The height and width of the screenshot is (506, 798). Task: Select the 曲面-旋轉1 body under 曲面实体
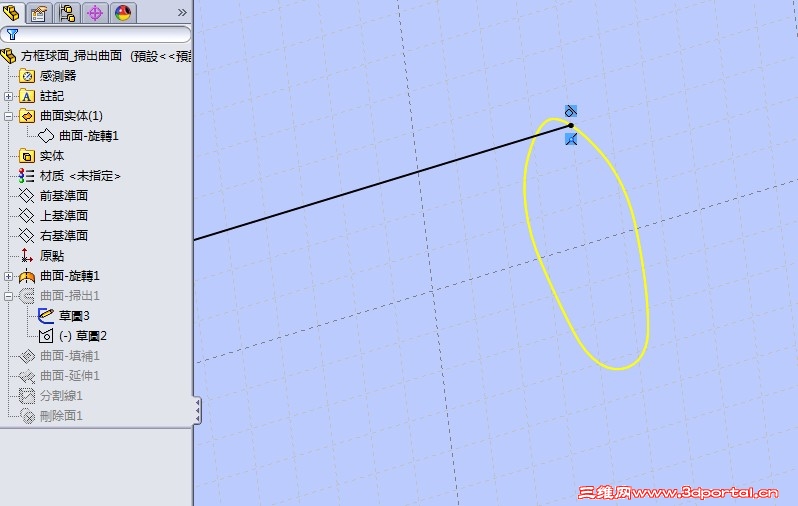(89, 136)
